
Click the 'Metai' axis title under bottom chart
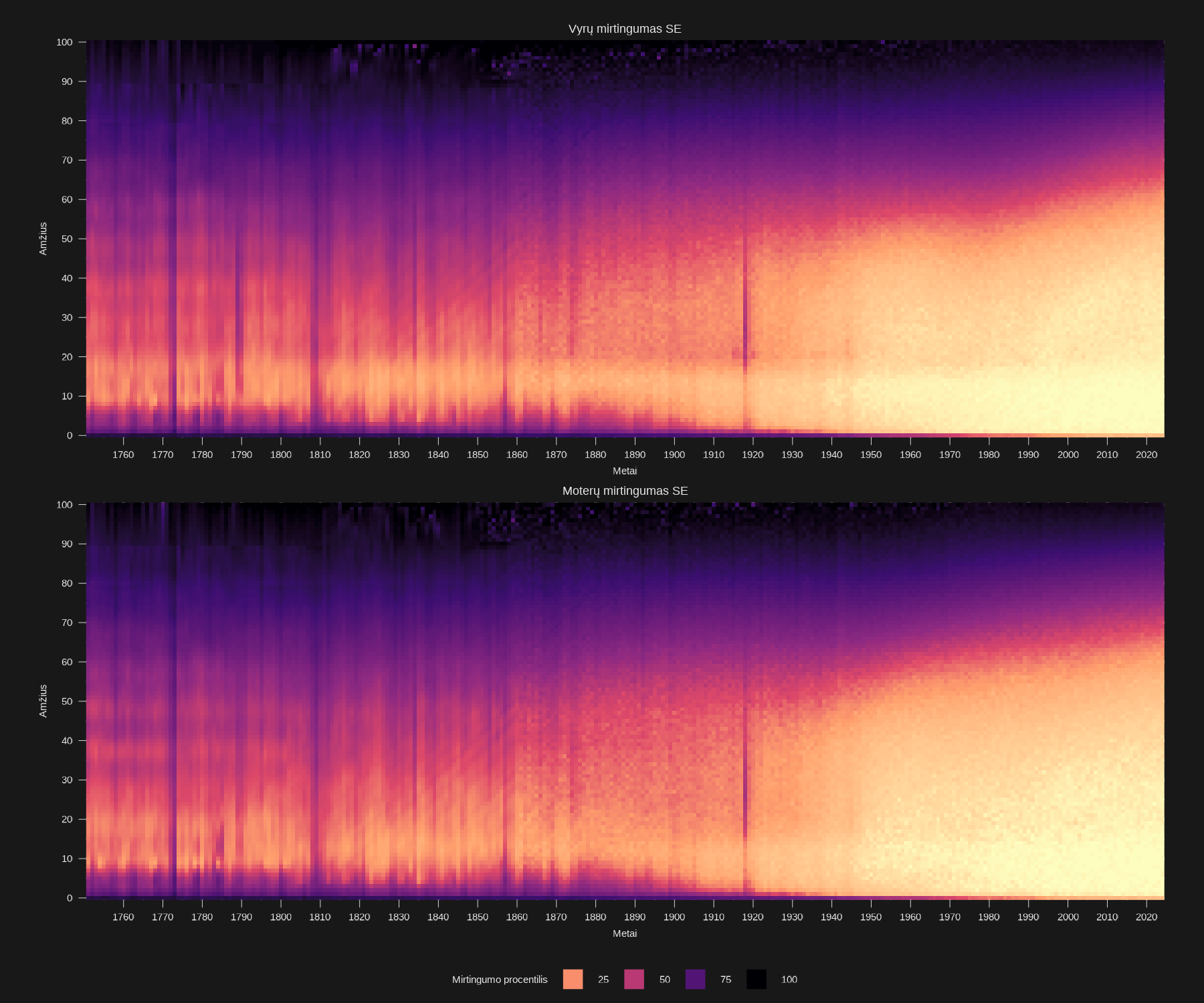coord(625,933)
